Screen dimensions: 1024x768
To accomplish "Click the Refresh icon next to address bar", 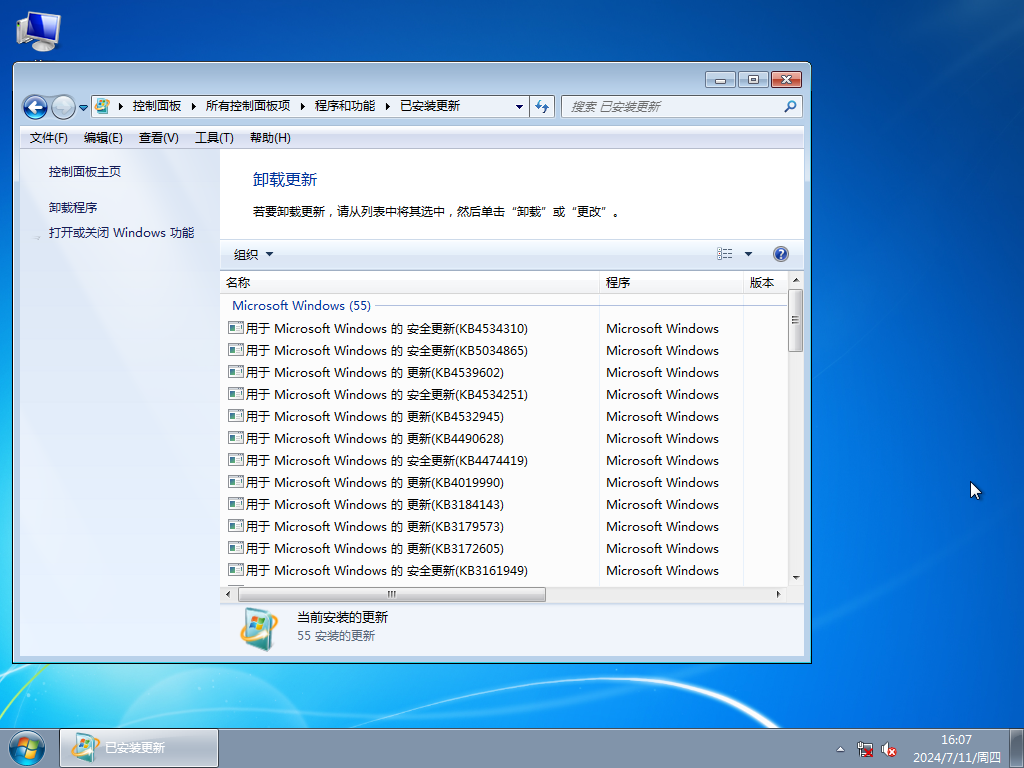I will point(541,106).
